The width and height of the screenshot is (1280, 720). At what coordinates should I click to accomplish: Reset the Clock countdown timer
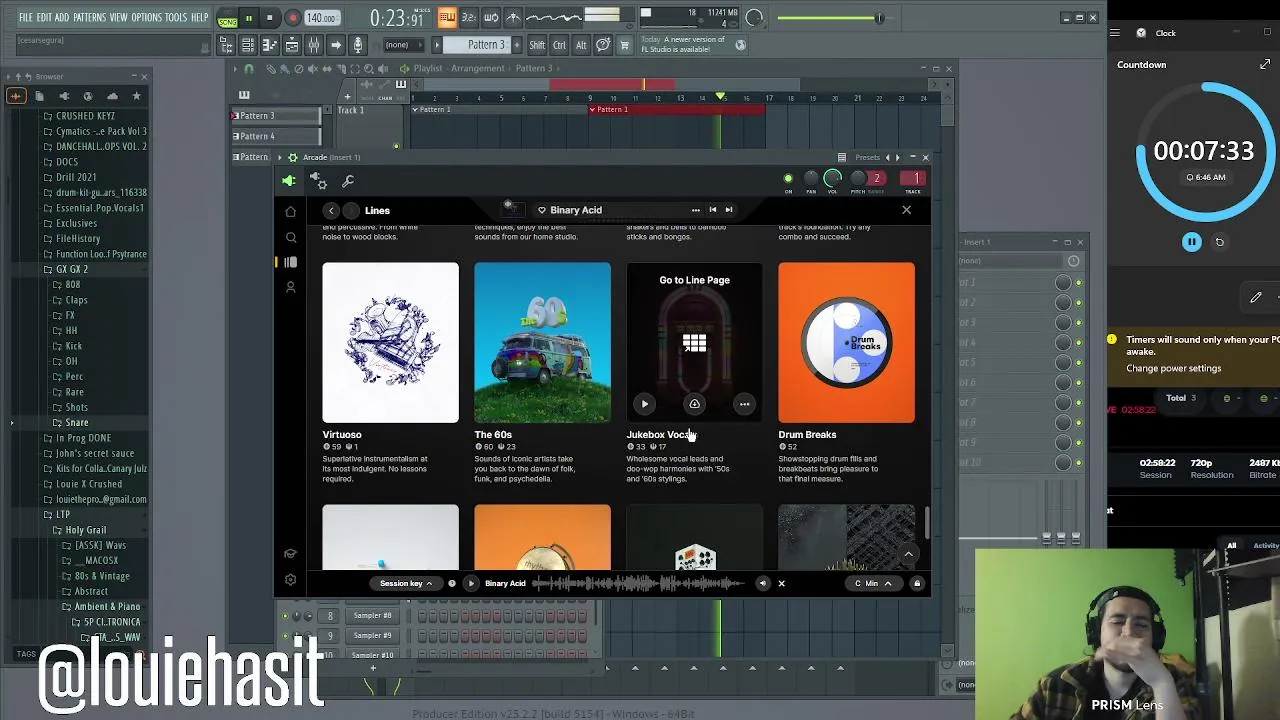point(1219,242)
